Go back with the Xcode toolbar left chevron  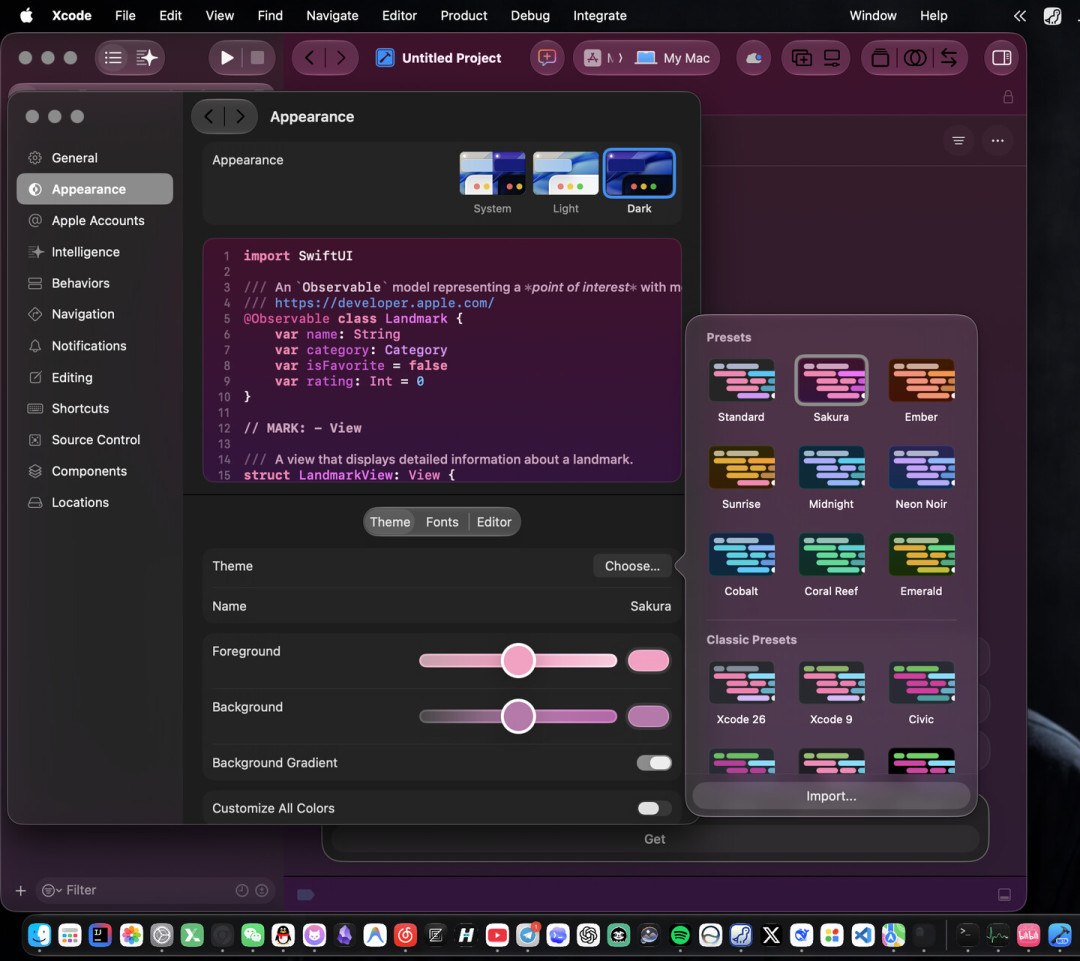point(309,58)
